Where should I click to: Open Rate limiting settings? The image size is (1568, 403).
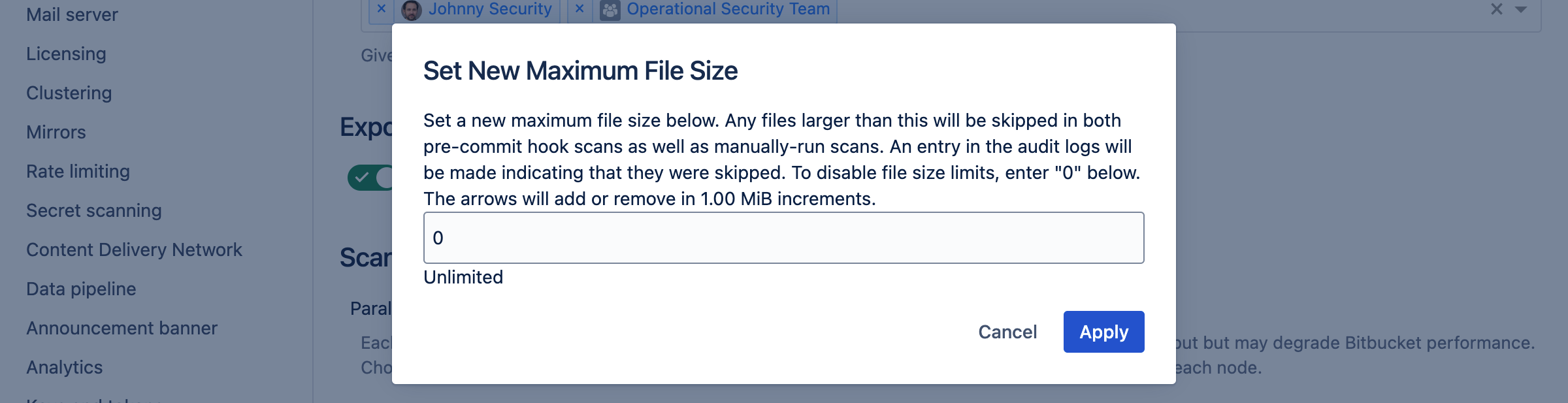(x=77, y=171)
